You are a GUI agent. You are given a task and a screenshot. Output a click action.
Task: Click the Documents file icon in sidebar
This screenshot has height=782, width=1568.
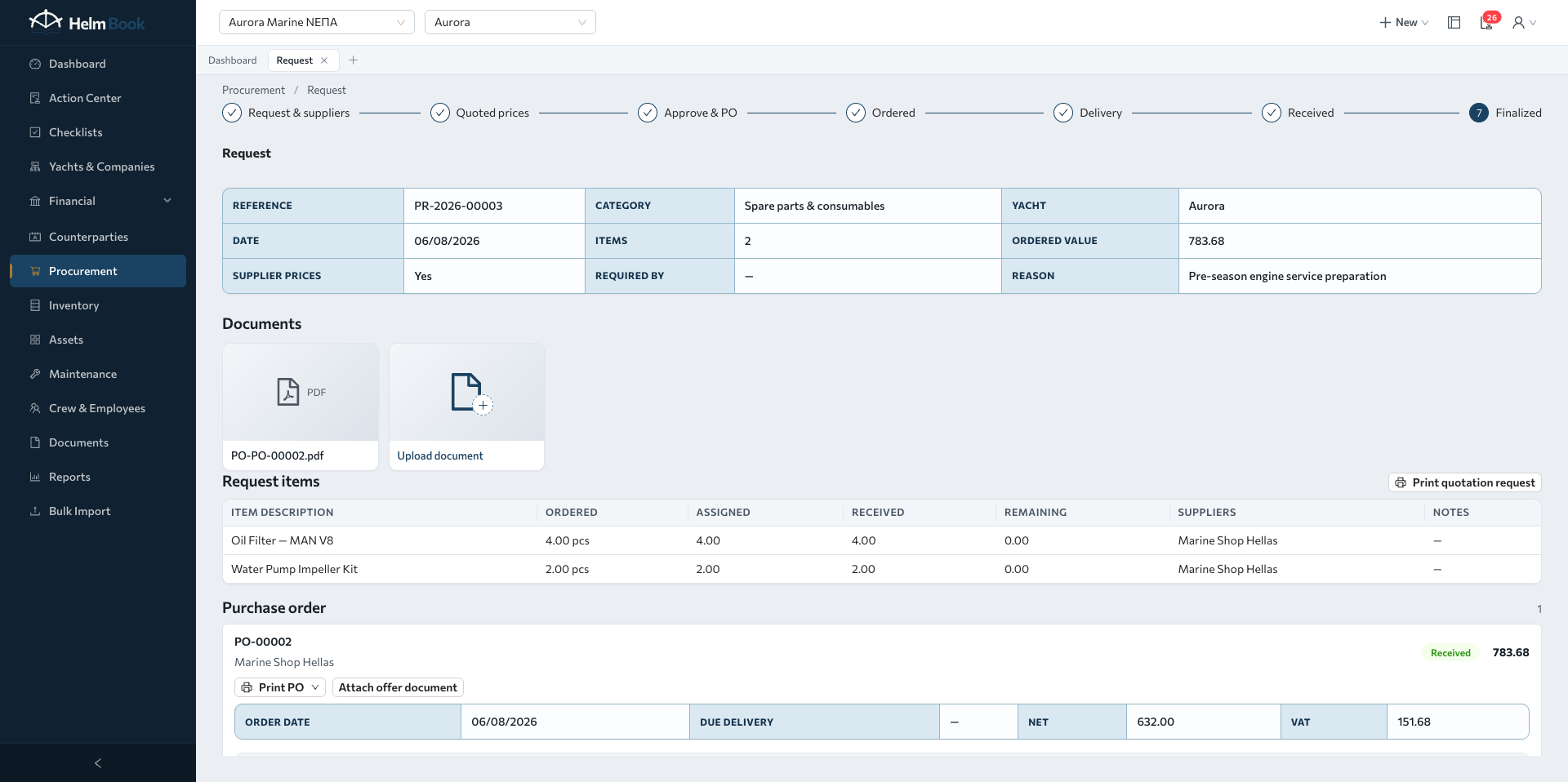(x=35, y=442)
